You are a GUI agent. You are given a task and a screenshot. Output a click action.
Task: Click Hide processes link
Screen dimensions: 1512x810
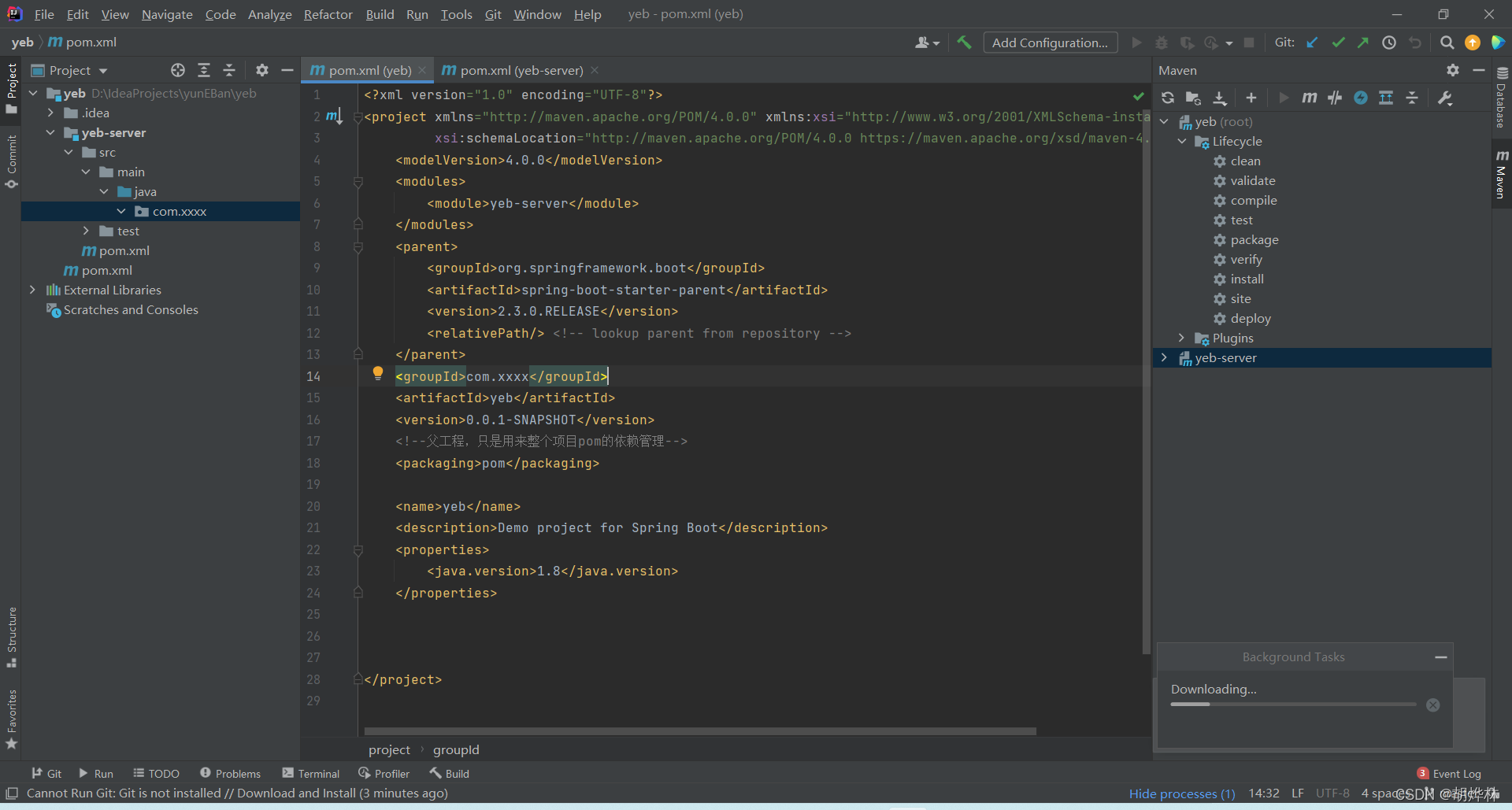pyautogui.click(x=1182, y=793)
